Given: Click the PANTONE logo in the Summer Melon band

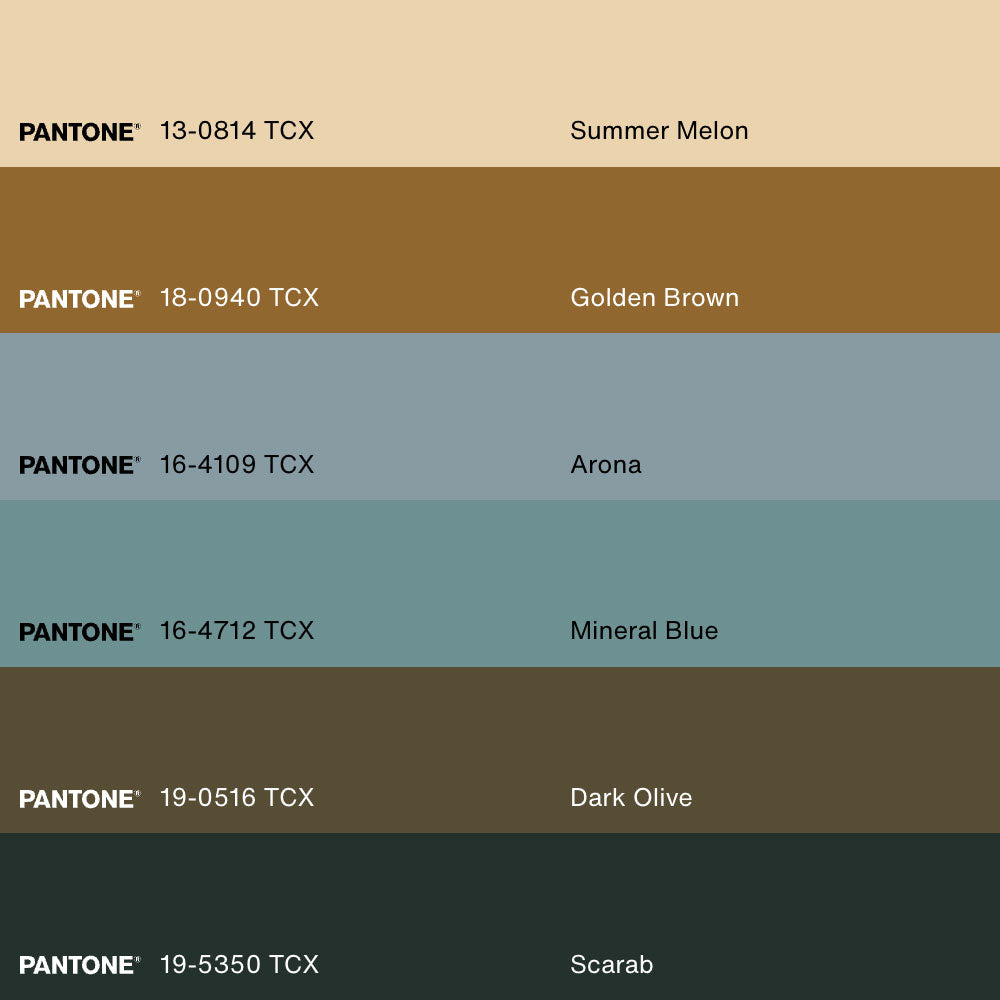Looking at the screenshot, I should point(79,132).
